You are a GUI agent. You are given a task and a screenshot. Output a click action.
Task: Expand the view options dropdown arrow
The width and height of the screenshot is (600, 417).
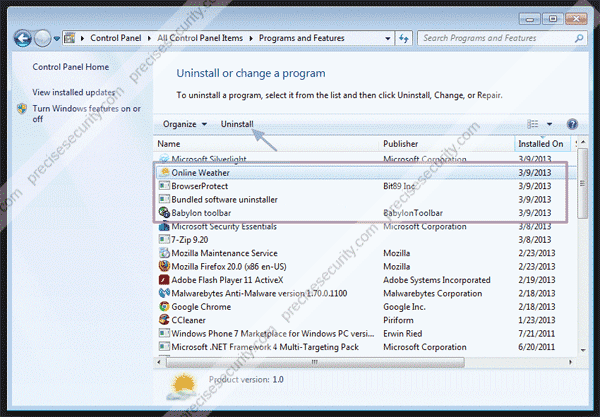coord(549,124)
